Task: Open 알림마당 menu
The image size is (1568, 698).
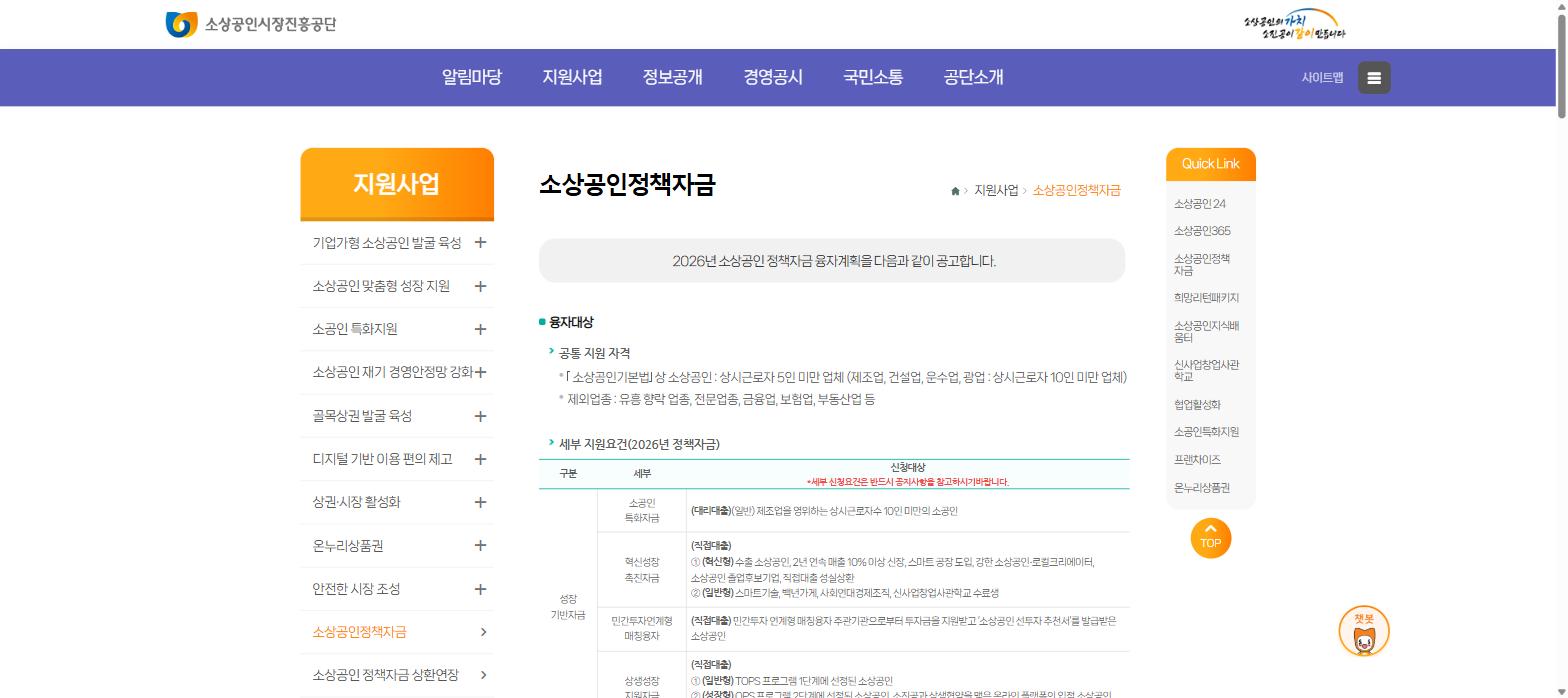Action: coord(472,77)
